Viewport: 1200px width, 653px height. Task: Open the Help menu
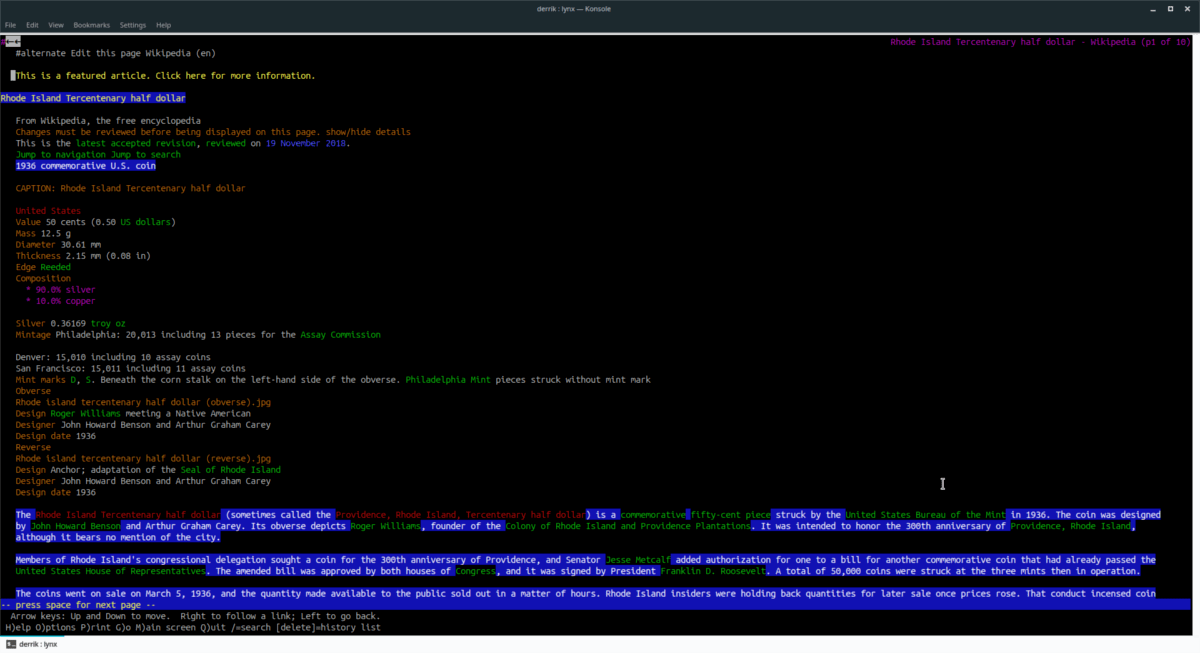point(164,25)
